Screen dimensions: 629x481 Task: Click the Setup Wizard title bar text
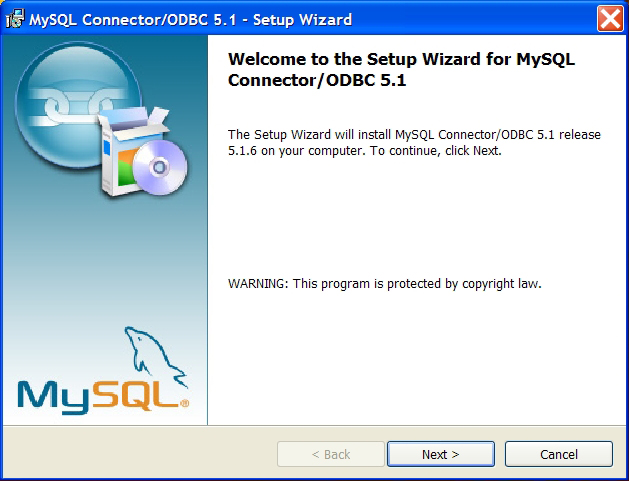pyautogui.click(x=191, y=19)
